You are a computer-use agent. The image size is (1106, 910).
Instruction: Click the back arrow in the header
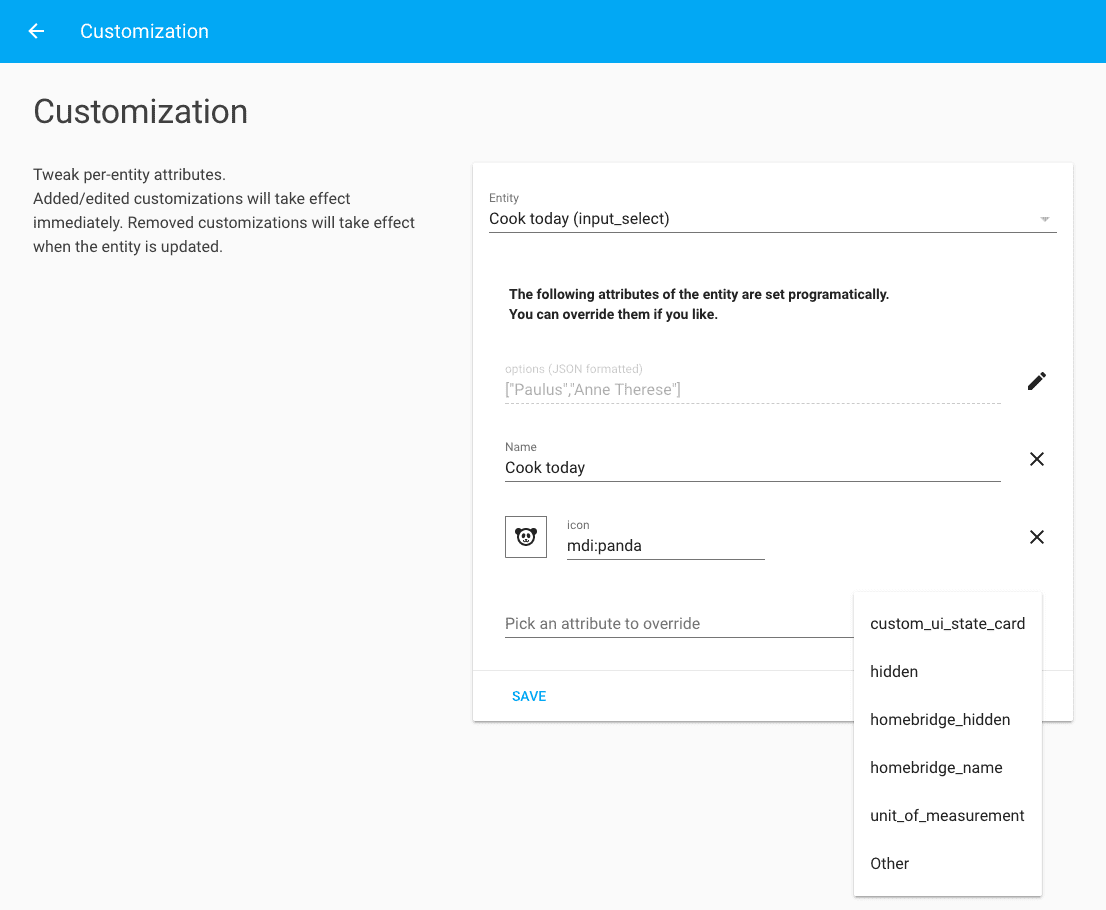tap(36, 31)
